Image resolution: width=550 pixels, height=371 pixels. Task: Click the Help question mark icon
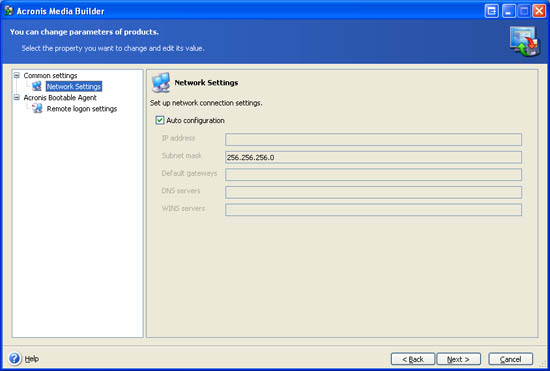pyautogui.click(x=15, y=358)
